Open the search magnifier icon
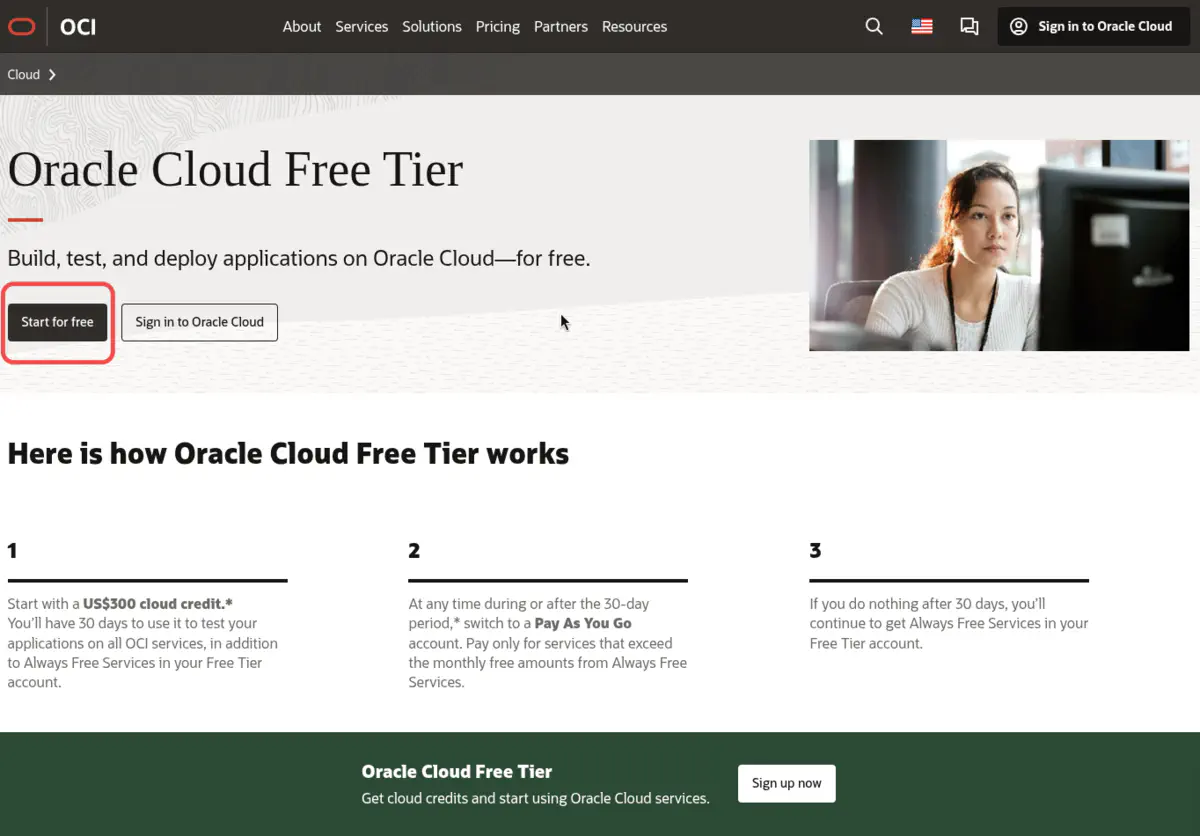This screenshot has height=836, width=1200. (x=874, y=27)
